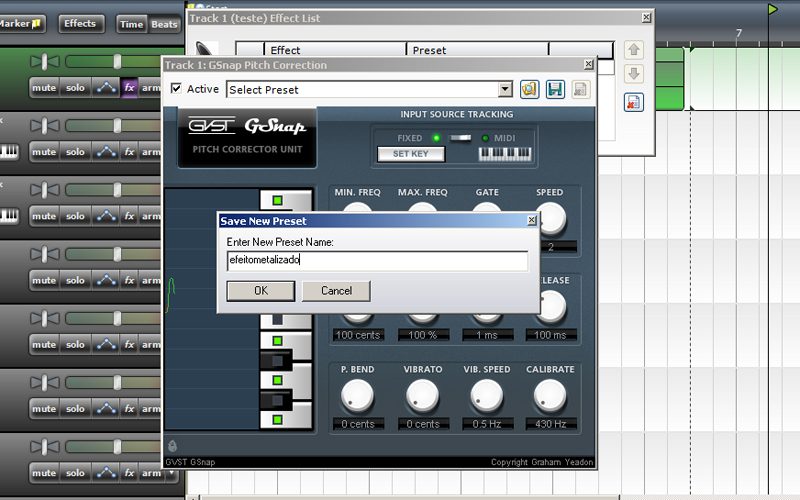Mute the fifth track
This screenshot has height=500, width=800.
coord(44,345)
